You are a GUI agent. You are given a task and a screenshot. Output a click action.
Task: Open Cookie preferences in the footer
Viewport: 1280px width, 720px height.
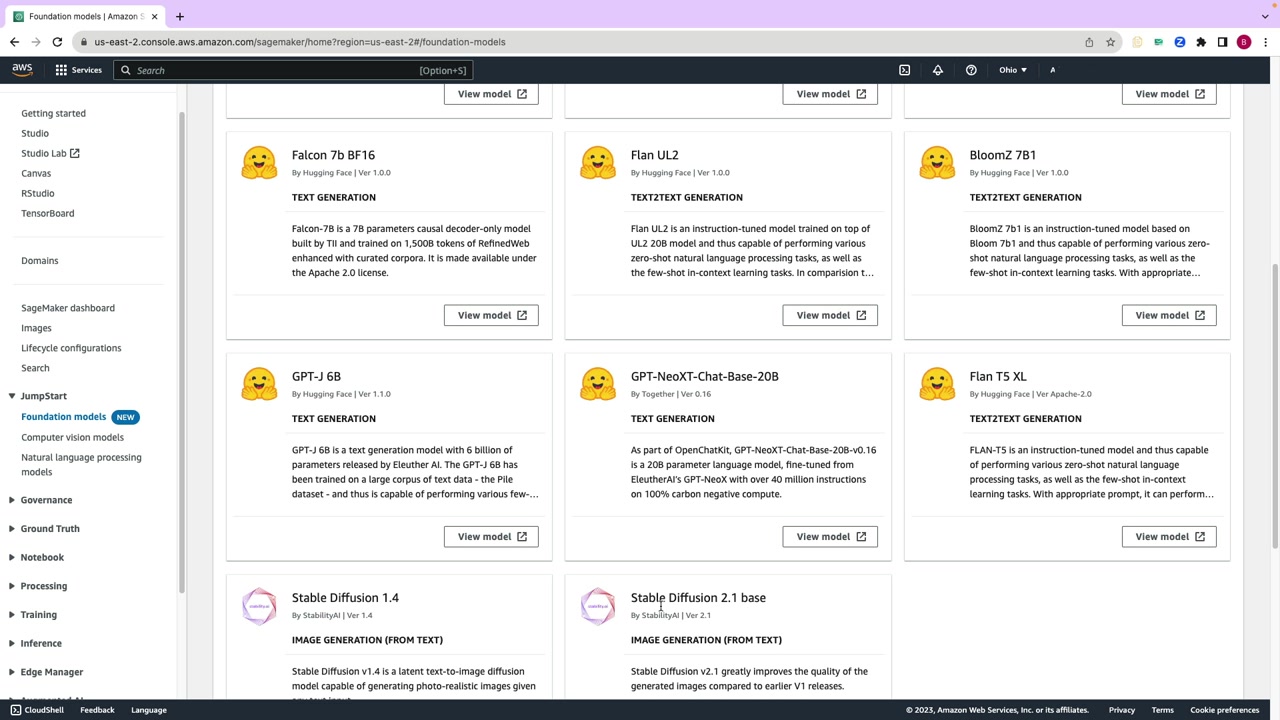coord(1224,710)
